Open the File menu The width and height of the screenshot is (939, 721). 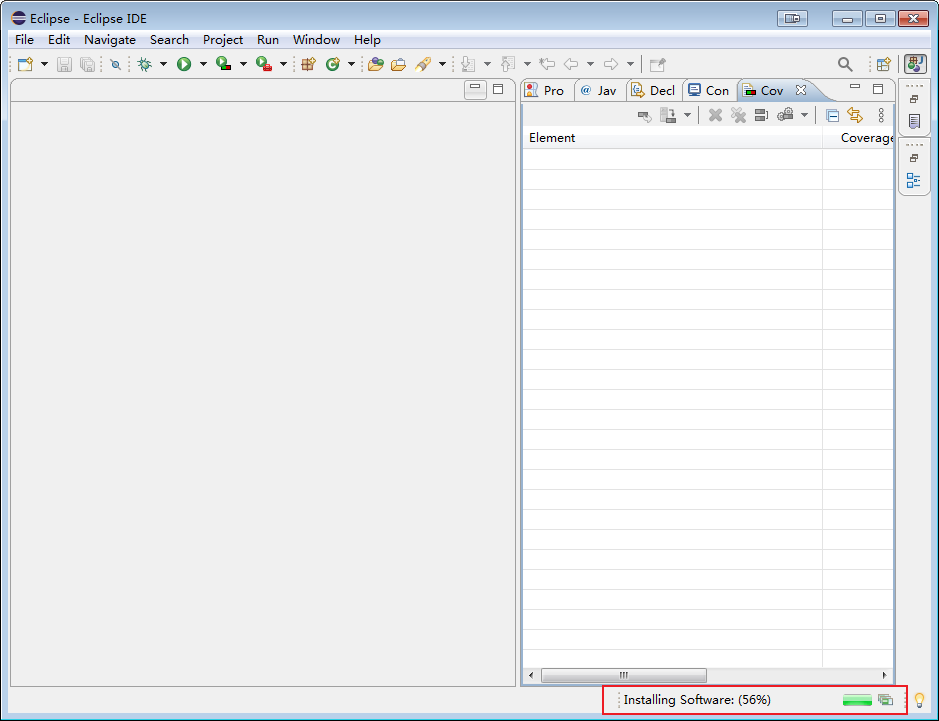tap(24, 40)
